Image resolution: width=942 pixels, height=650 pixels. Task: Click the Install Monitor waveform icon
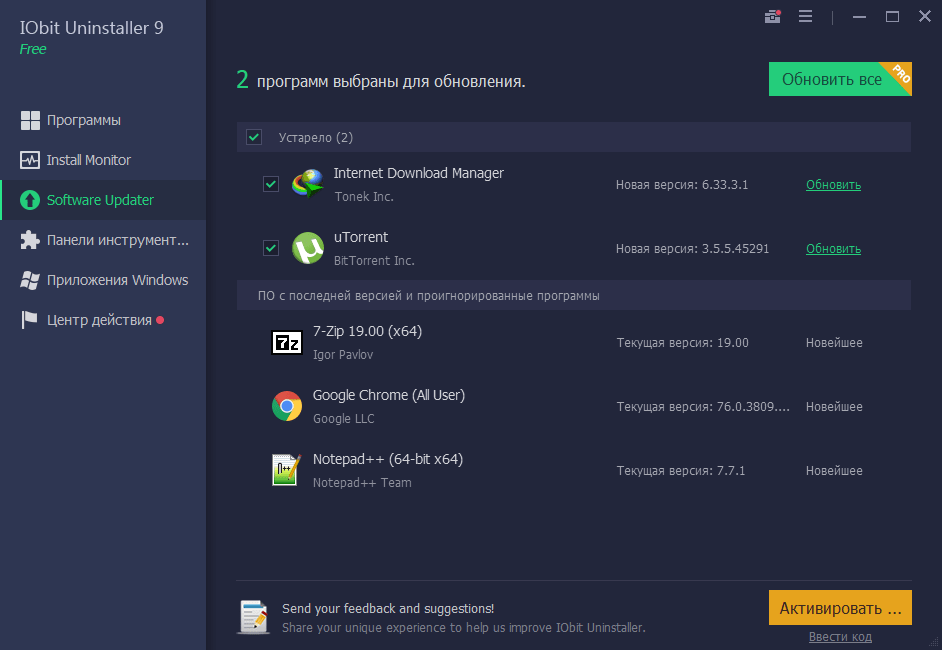(x=30, y=160)
